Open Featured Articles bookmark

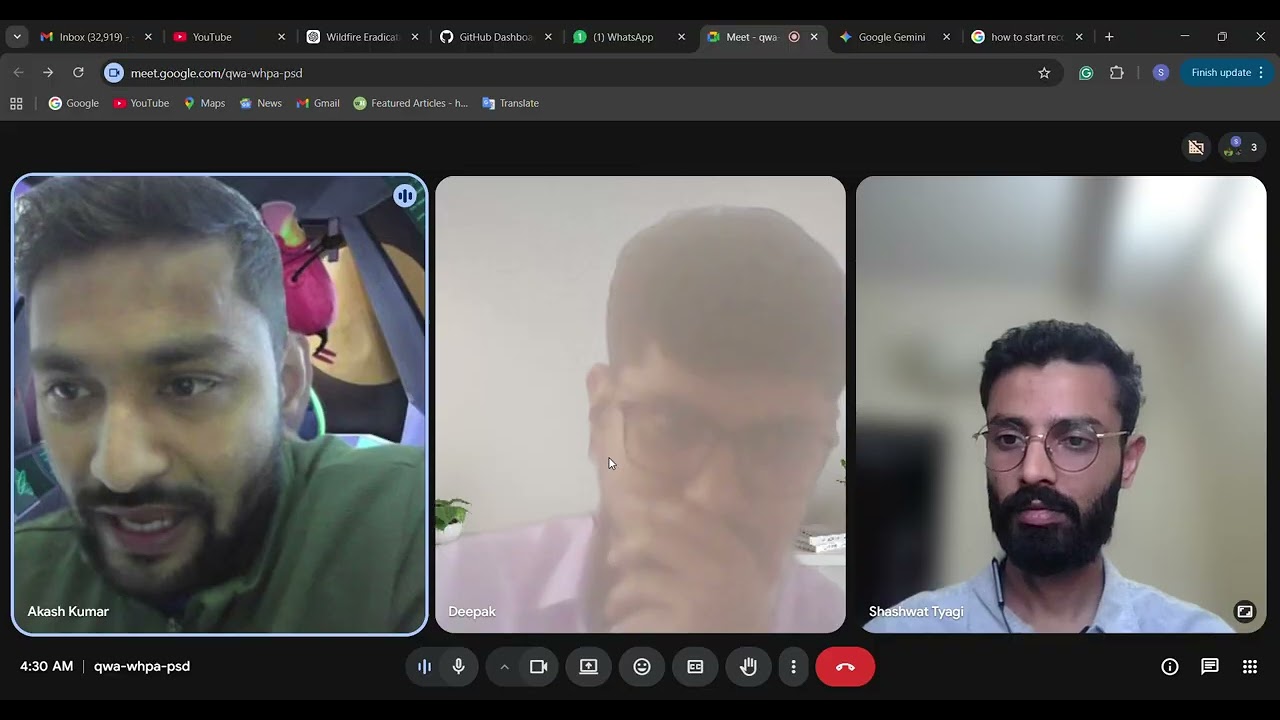coord(411,103)
